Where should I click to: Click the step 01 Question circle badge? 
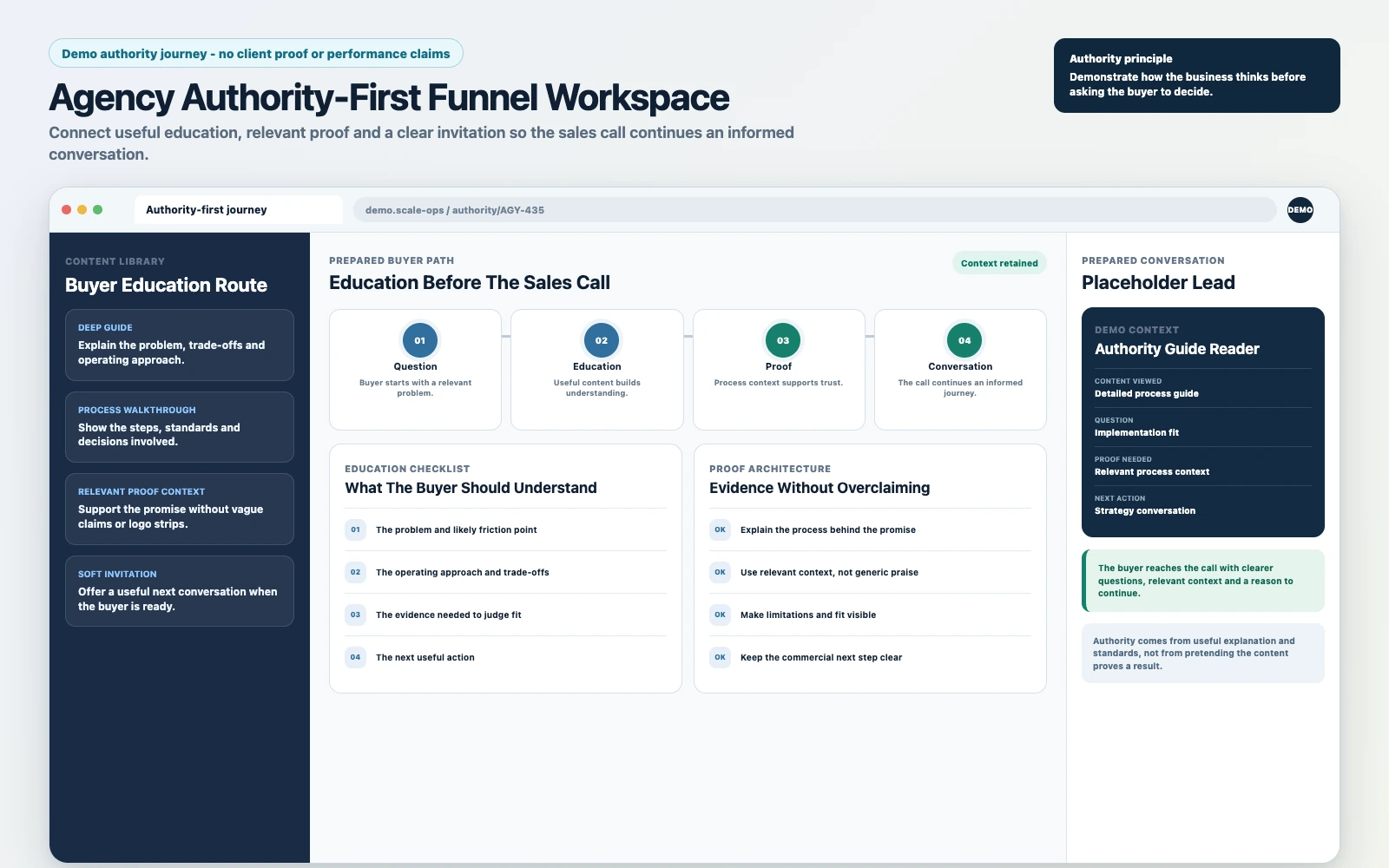(419, 340)
